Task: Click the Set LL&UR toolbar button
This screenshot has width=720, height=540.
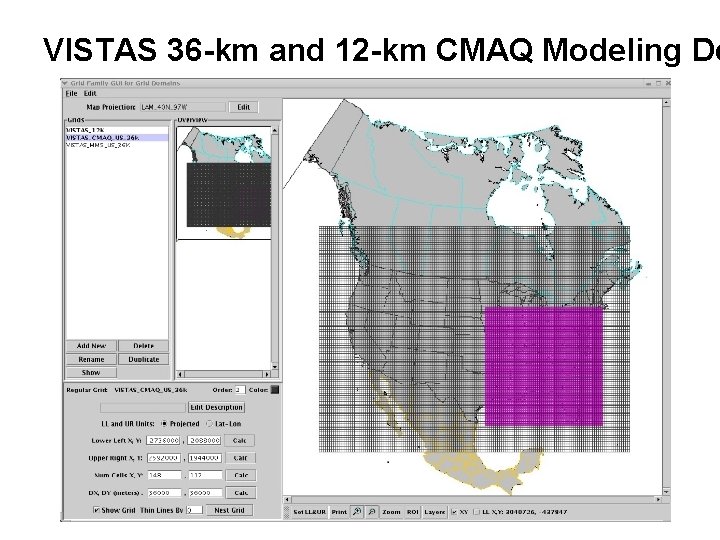Action: pyautogui.click(x=309, y=512)
